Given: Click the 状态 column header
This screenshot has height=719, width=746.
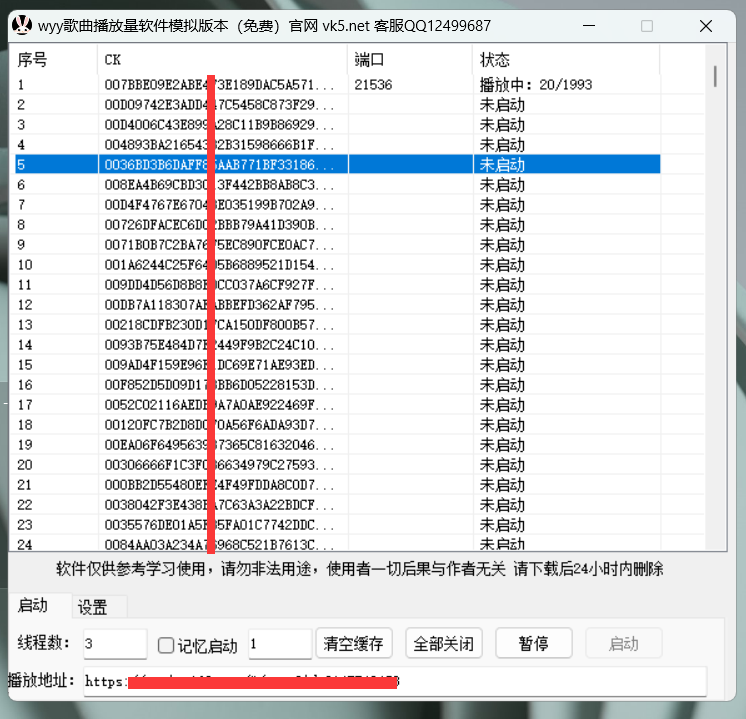Looking at the screenshot, I should pos(566,59).
